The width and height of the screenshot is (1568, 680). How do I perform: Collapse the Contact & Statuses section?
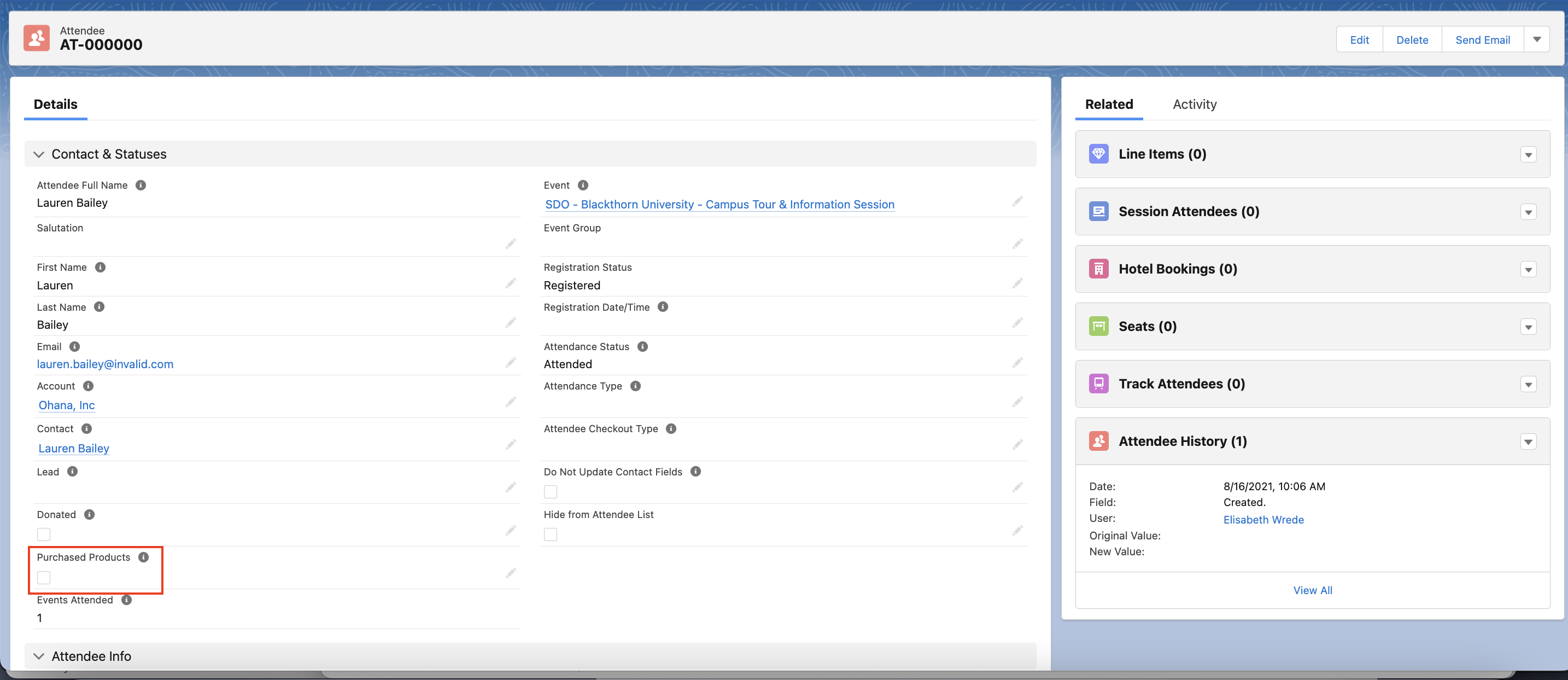pyautogui.click(x=39, y=154)
